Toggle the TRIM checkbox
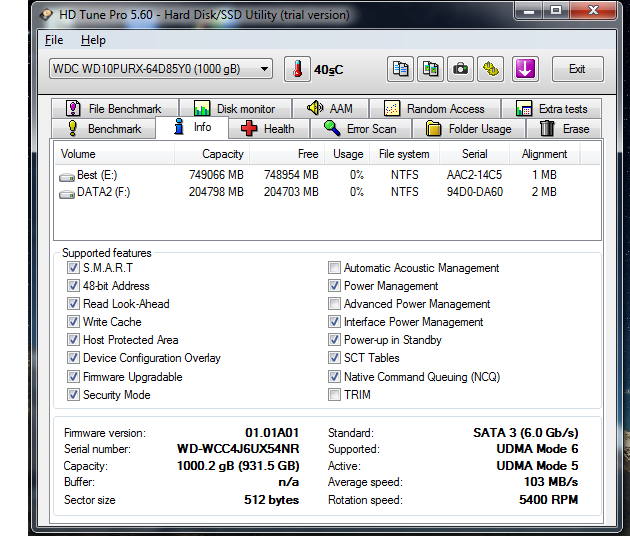This screenshot has height=536, width=630. click(x=334, y=395)
